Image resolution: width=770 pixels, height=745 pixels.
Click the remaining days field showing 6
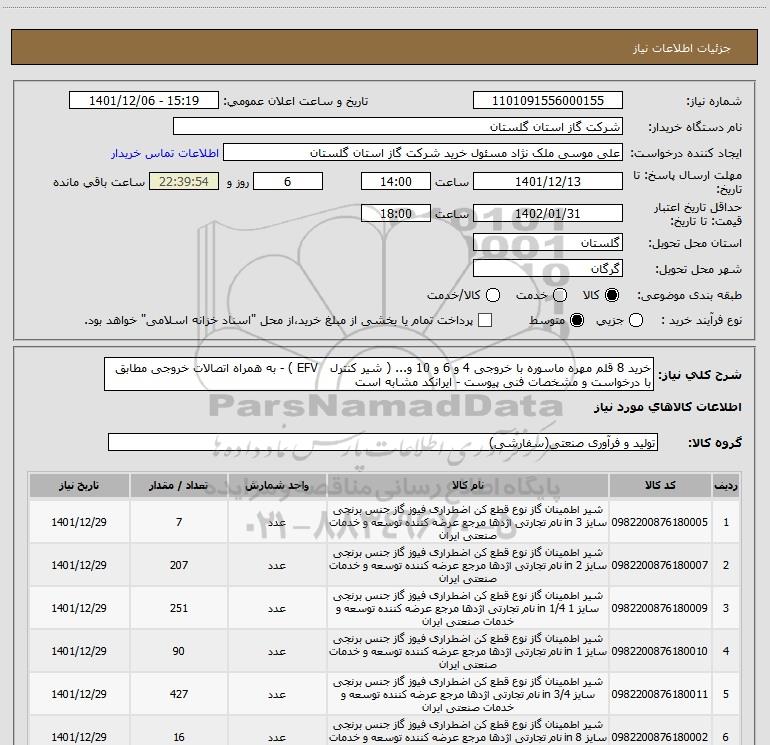tap(288, 181)
